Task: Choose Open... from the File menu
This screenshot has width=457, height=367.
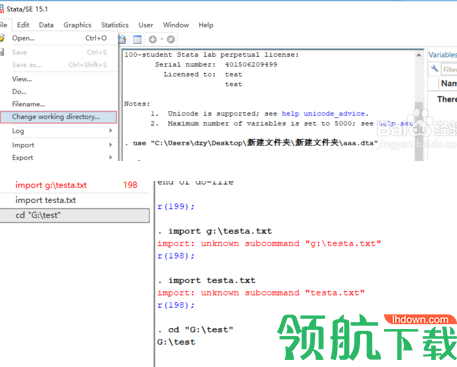Action: coord(59,38)
